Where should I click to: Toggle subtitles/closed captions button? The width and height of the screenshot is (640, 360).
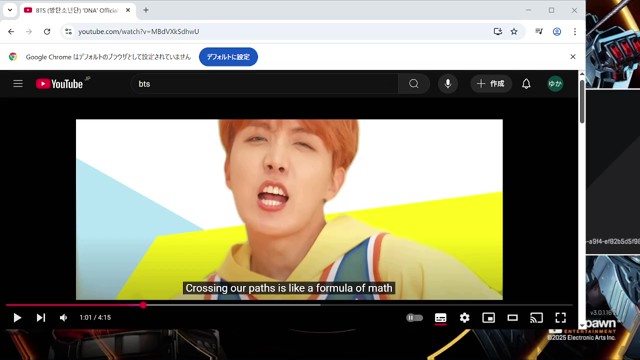pos(440,318)
